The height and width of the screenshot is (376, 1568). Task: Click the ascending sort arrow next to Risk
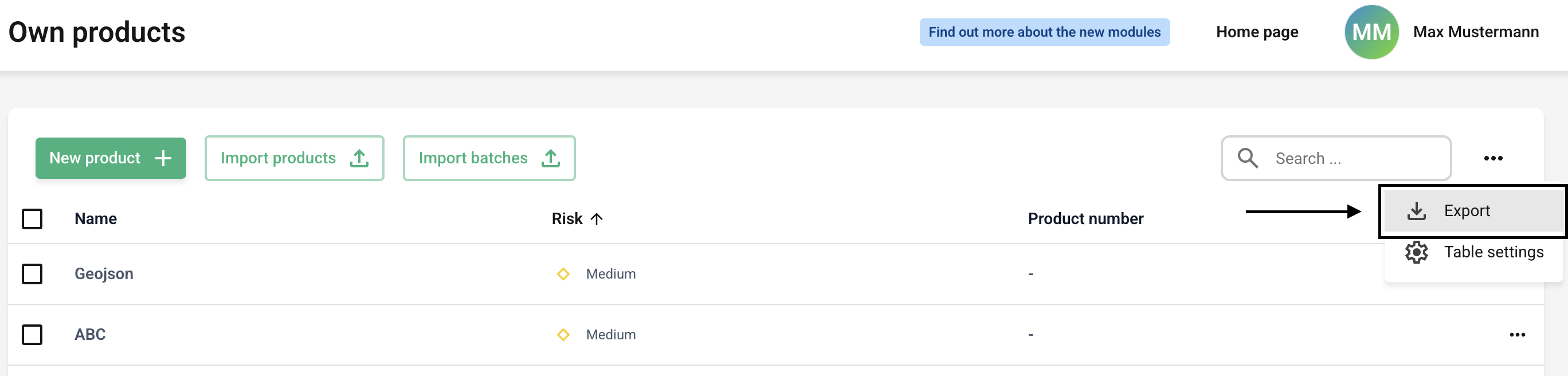[597, 219]
